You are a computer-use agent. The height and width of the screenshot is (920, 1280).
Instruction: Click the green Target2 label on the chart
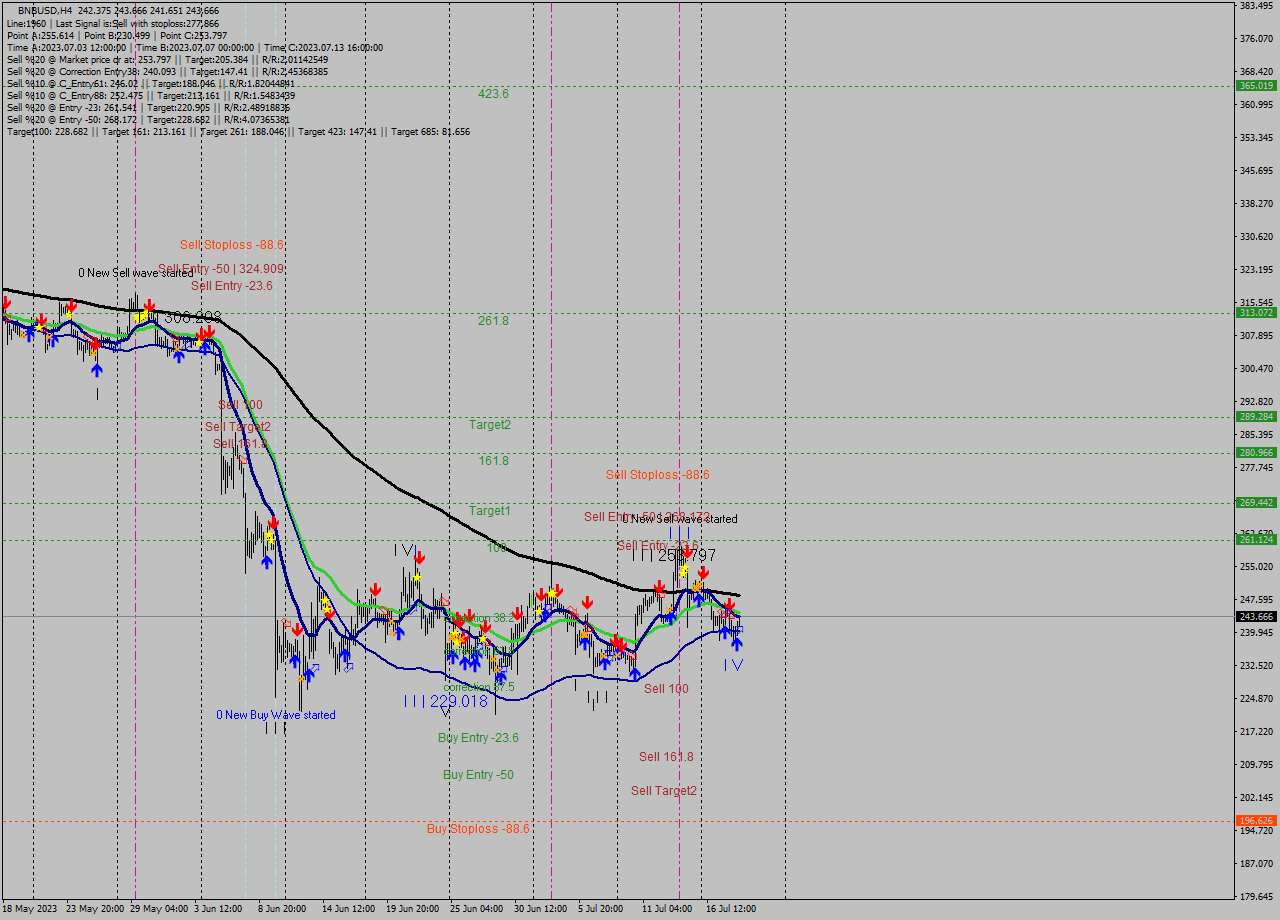coord(490,424)
